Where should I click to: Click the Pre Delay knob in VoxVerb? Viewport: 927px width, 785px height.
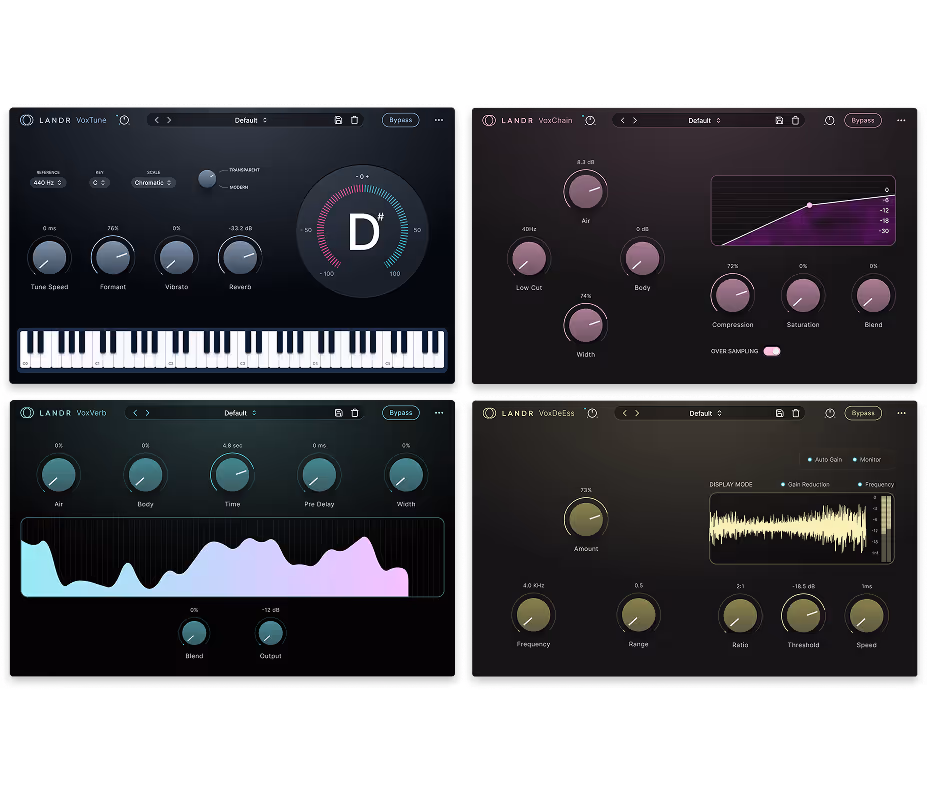point(319,475)
